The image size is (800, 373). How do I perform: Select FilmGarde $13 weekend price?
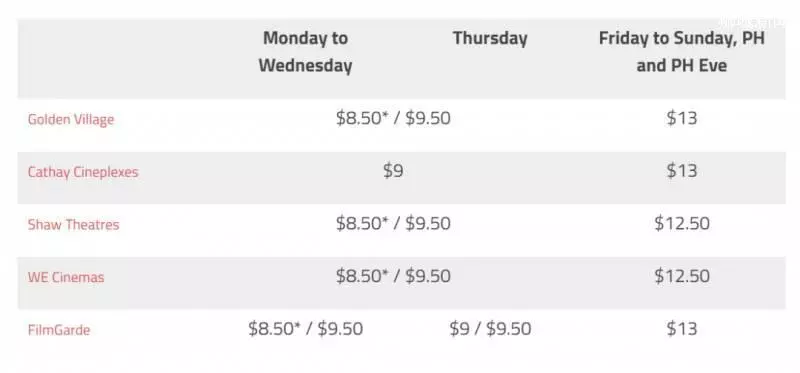(682, 329)
